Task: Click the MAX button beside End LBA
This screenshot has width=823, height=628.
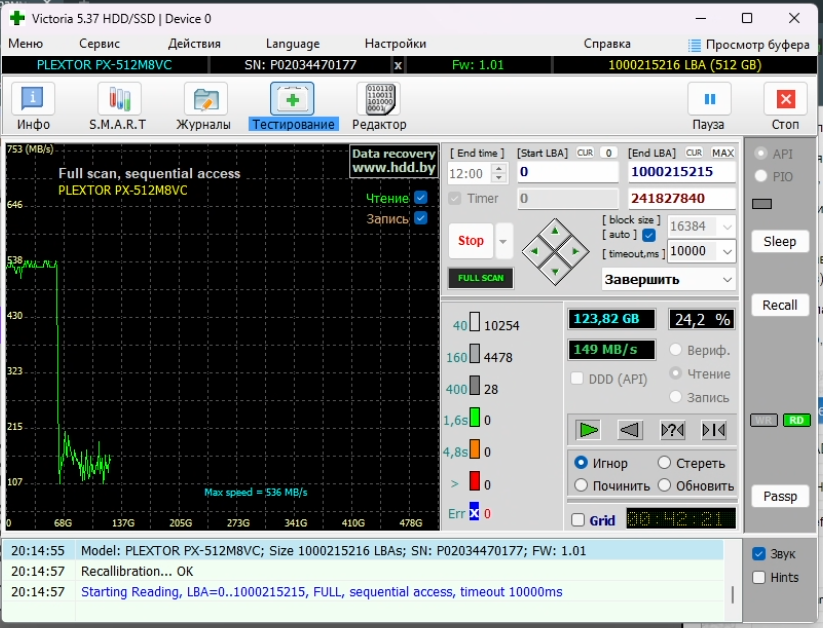Action: point(723,153)
